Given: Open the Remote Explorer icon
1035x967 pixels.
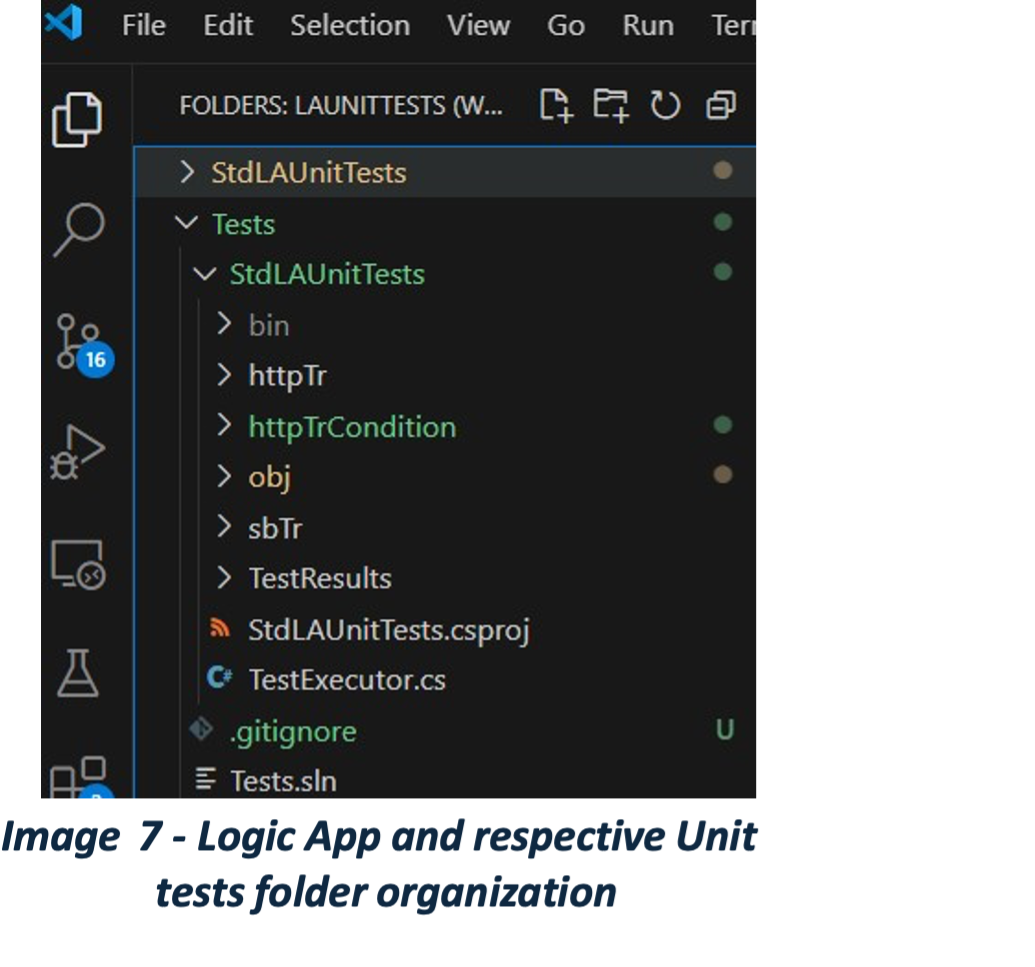Looking at the screenshot, I should (x=78, y=565).
